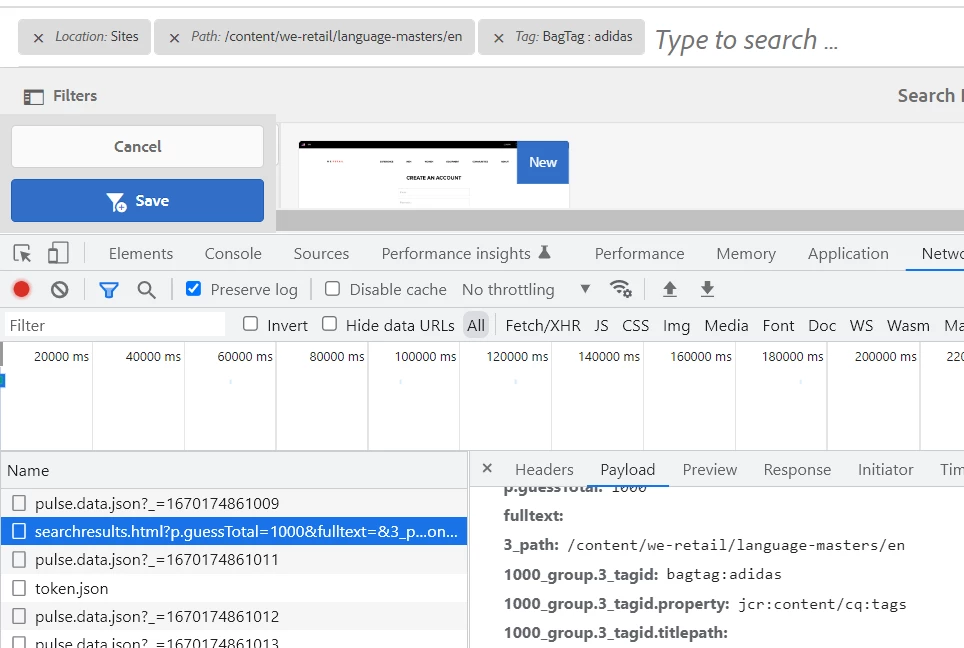Open network conditions wifi icon
Image resolution: width=964 pixels, height=648 pixels.
[620, 288]
